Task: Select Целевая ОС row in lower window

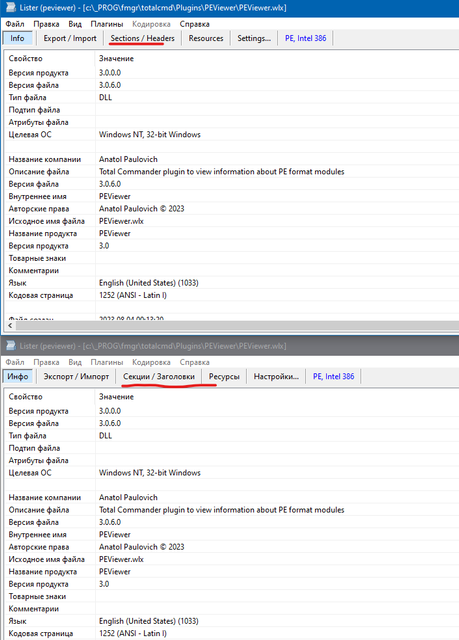Action: 232,473
